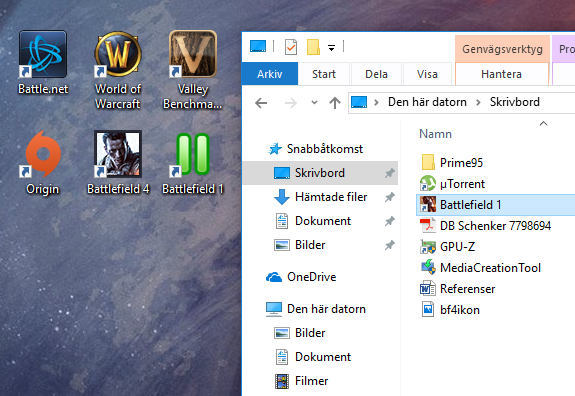
Task: Click the pin icon next to pinned Bilder
Action: pyautogui.click(x=389, y=245)
